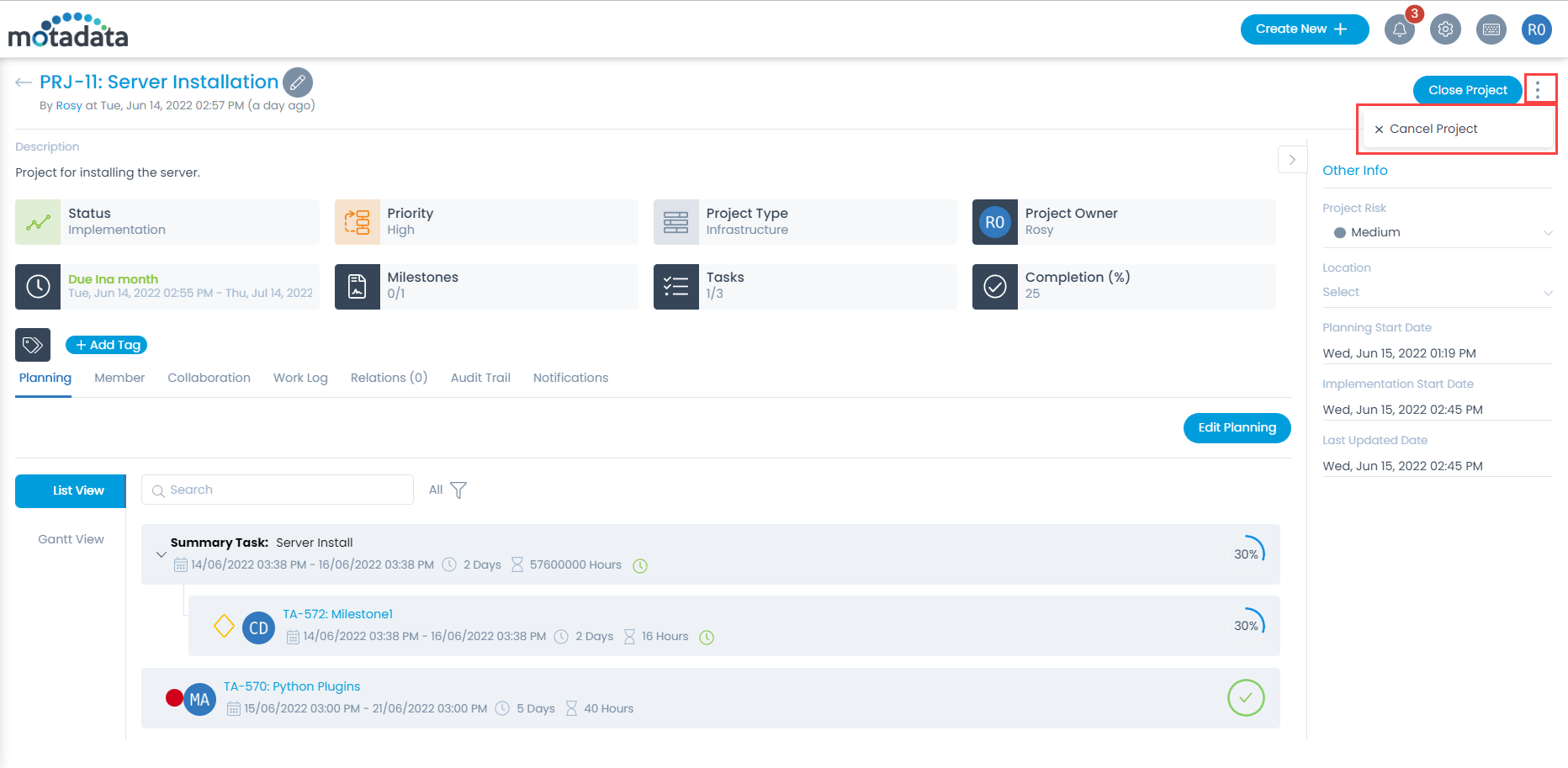Select Cancel Project from the menu
The image size is (1568, 768).
[1433, 128]
